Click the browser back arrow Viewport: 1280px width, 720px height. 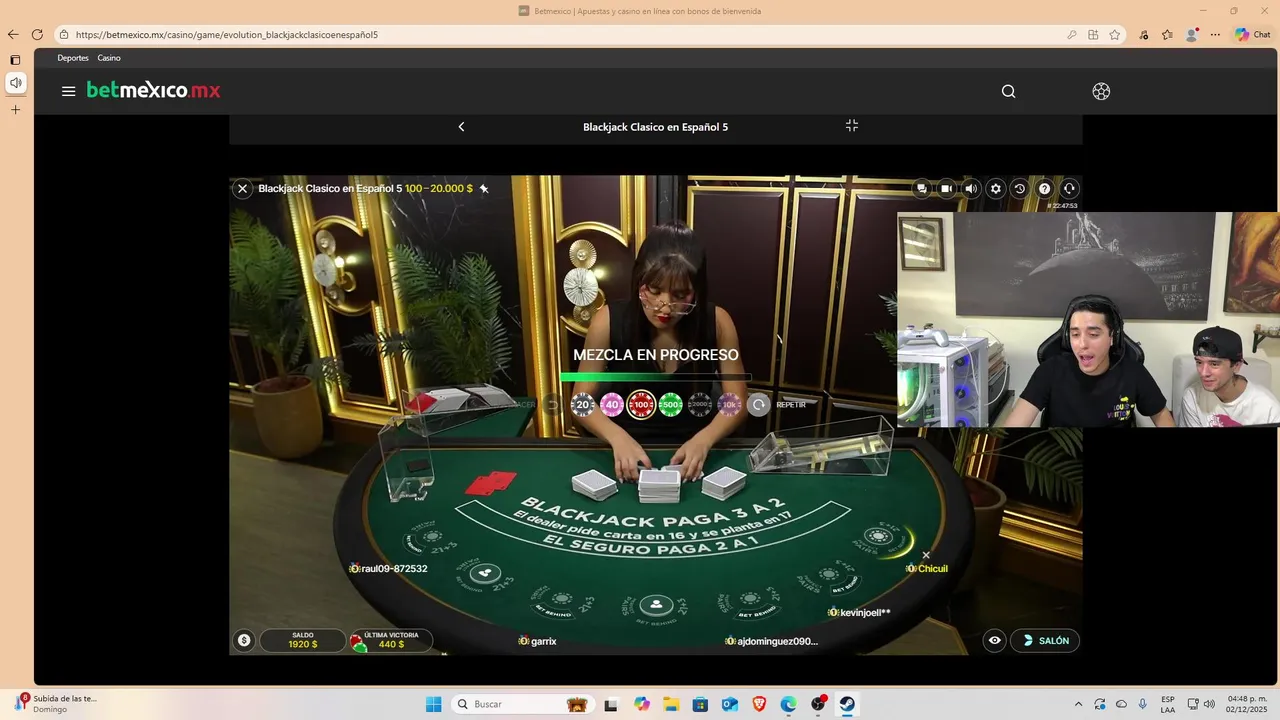(13, 34)
